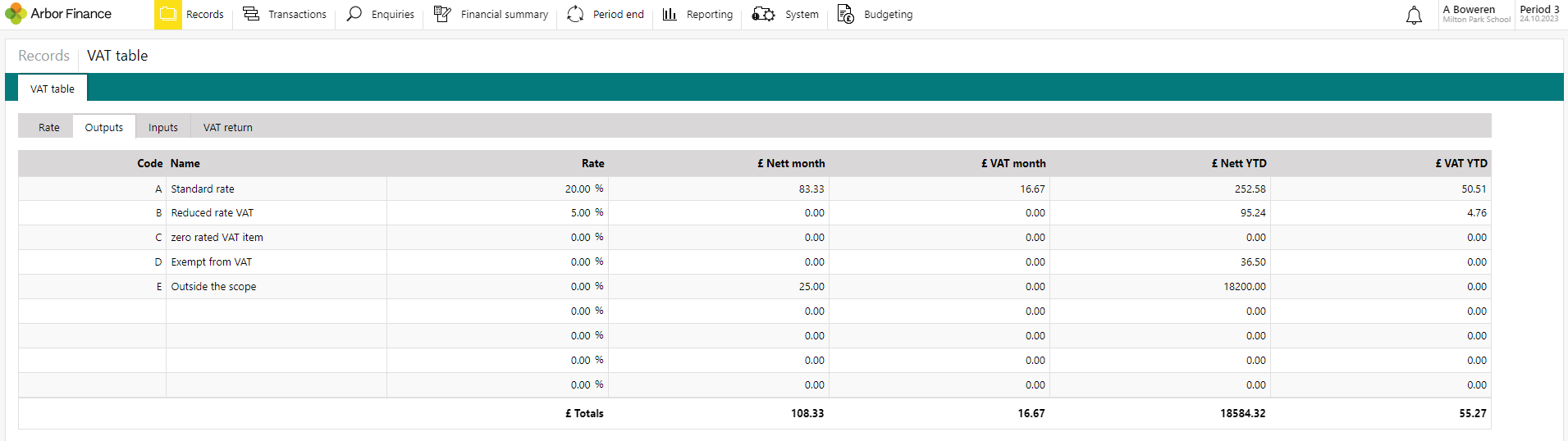The height and width of the screenshot is (441, 1568).
Task: Click the Name column header
Action: point(185,163)
